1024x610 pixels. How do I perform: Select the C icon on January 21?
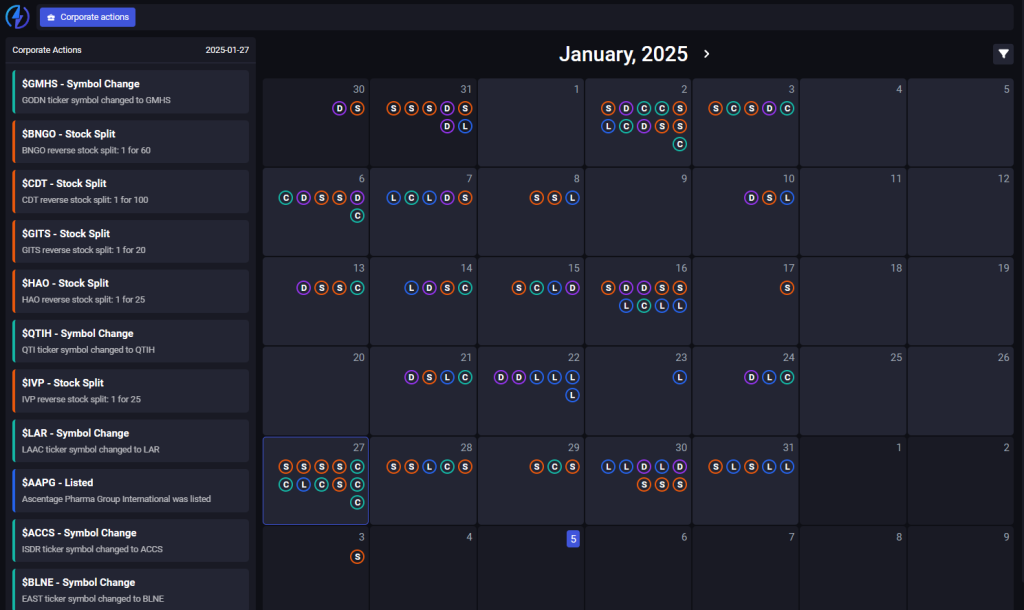pyautogui.click(x=465, y=377)
